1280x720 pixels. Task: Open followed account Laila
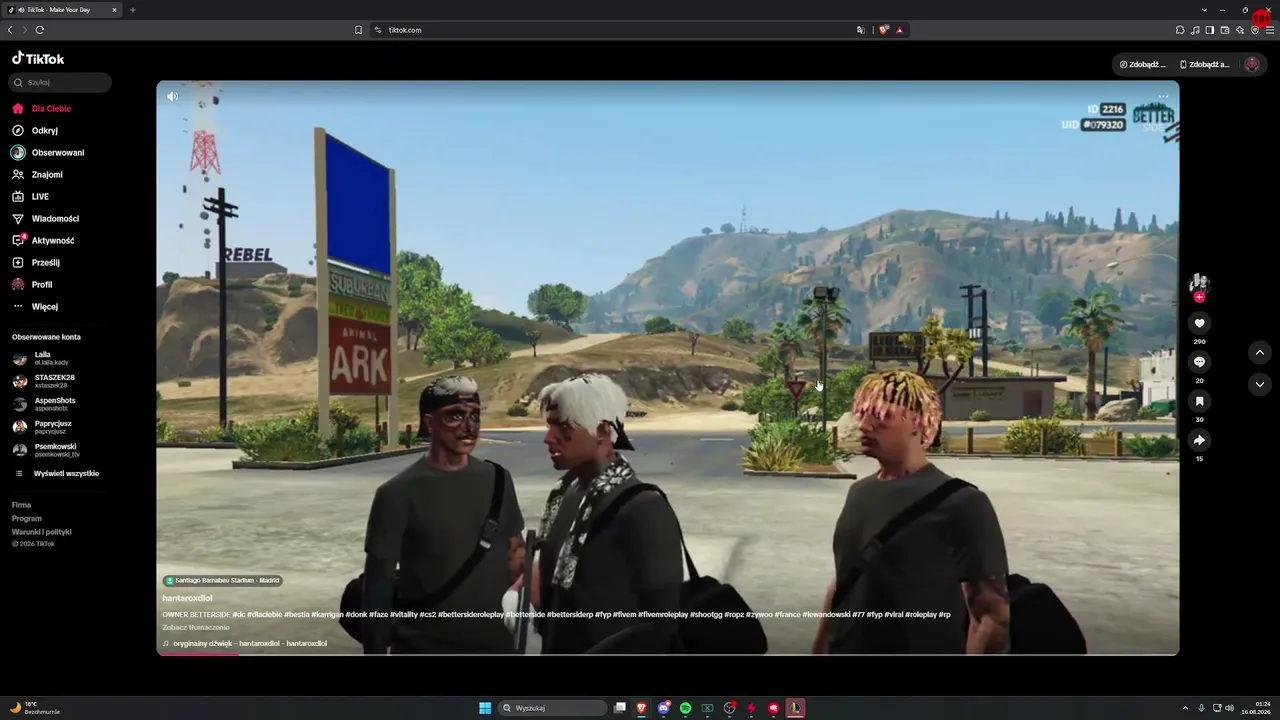point(41,358)
